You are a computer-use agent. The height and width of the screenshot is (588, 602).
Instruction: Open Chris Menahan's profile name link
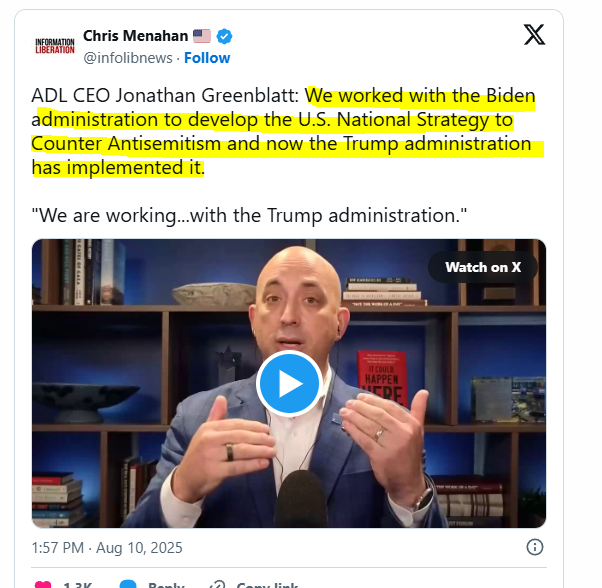[136, 36]
